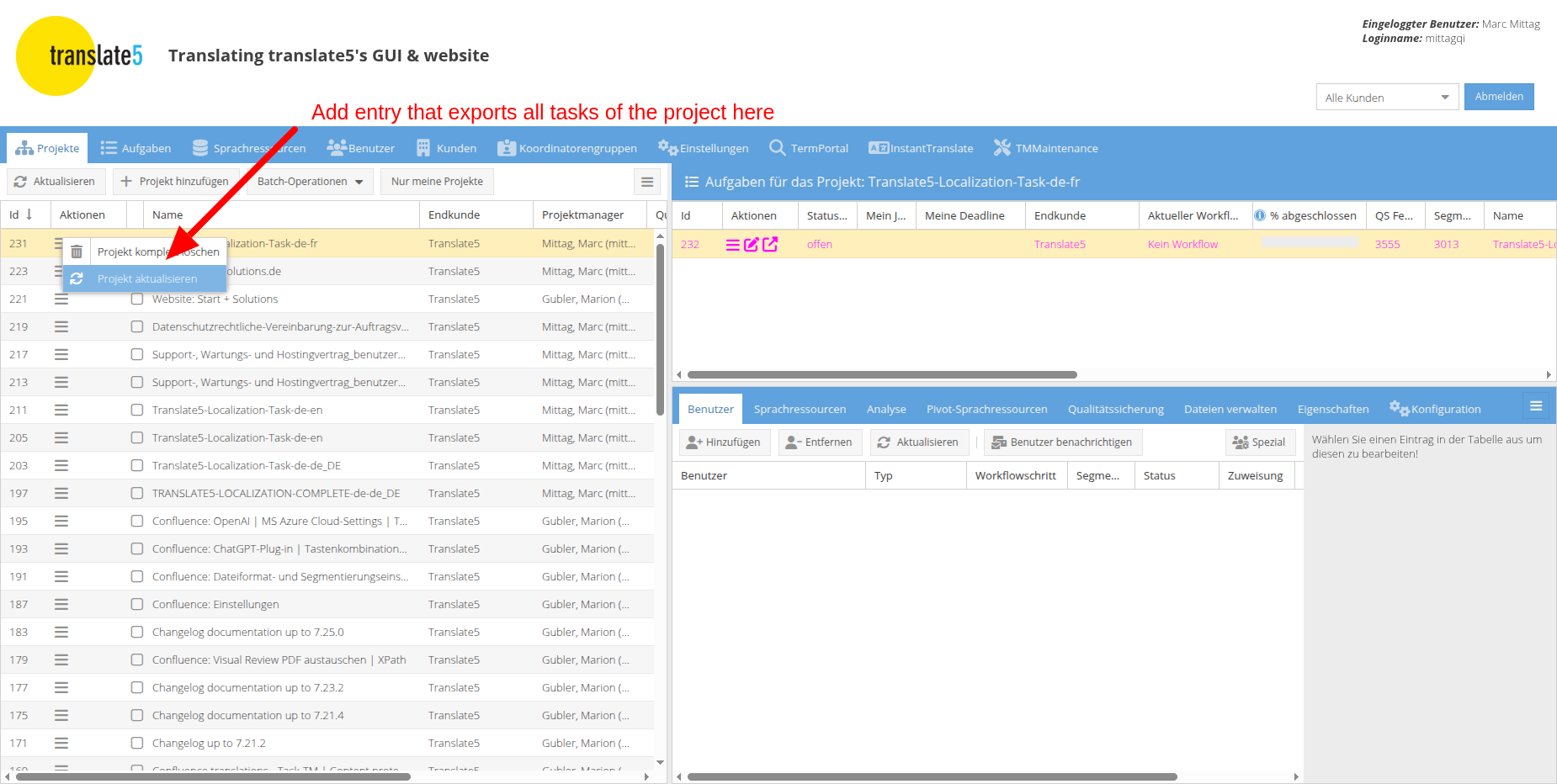Screen dimensions: 1557x784
Task: Open actions menu for project 221
Action: point(61,299)
